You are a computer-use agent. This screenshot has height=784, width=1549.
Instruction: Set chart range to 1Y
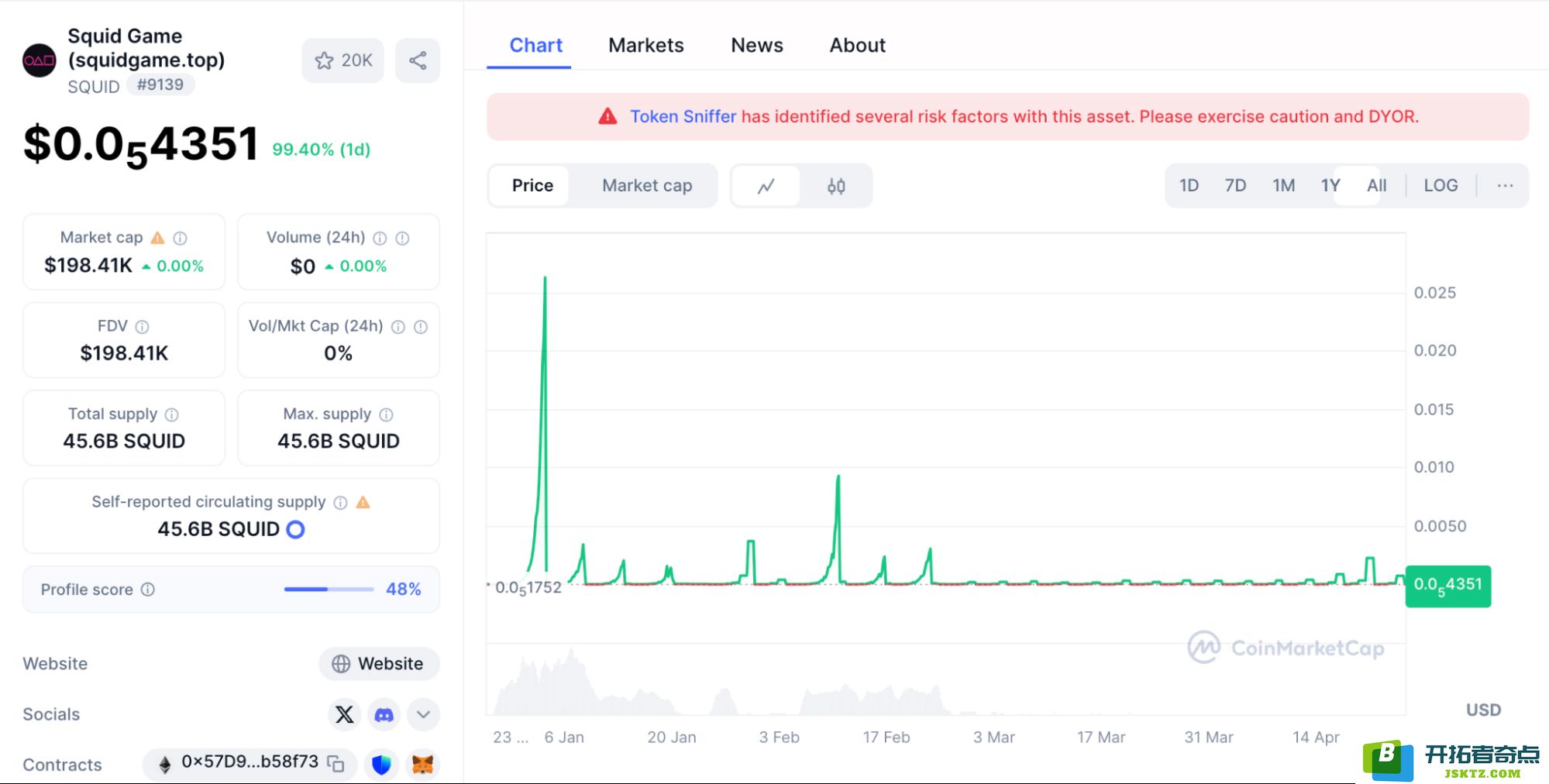(1330, 186)
